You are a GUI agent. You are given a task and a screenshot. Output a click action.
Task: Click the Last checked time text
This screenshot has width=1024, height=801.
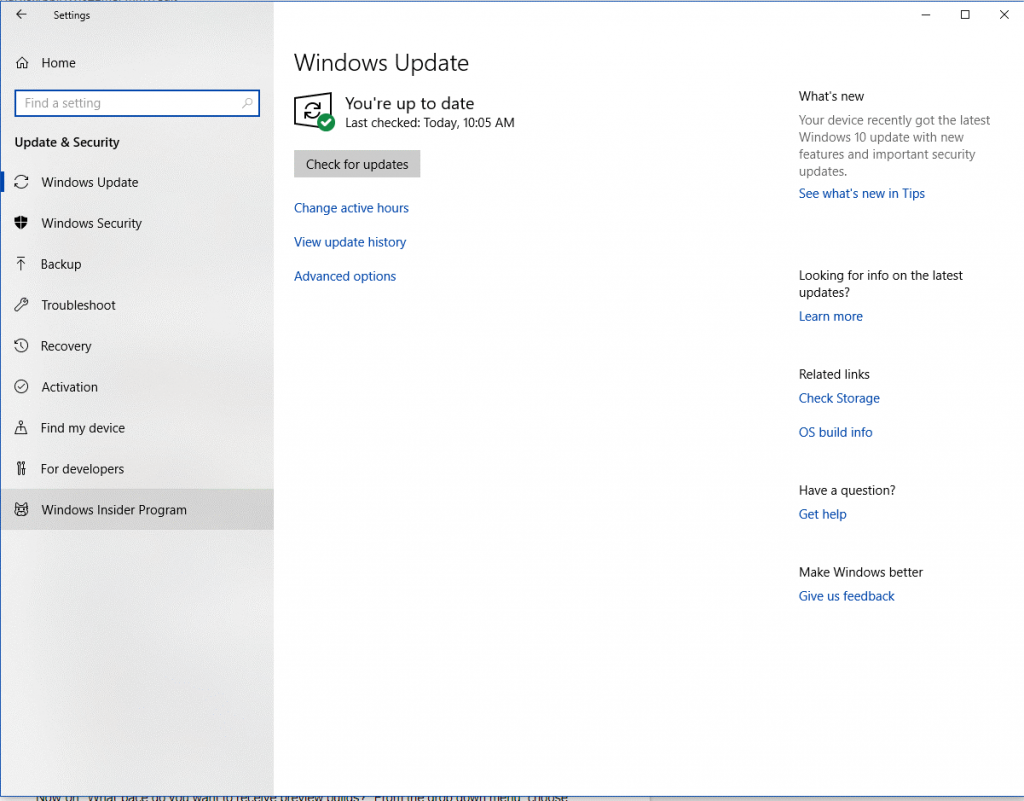point(430,123)
